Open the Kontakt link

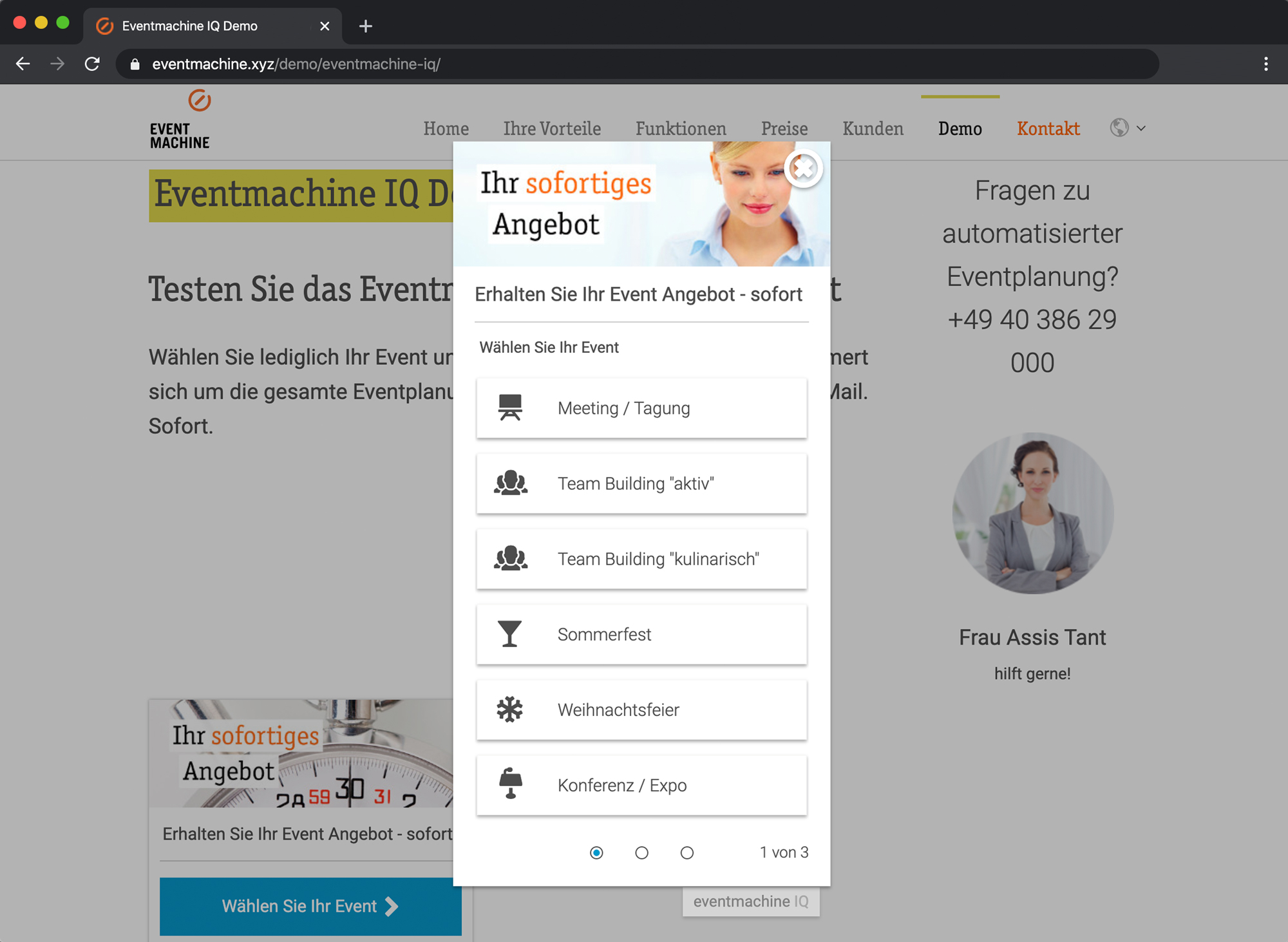click(x=1048, y=129)
